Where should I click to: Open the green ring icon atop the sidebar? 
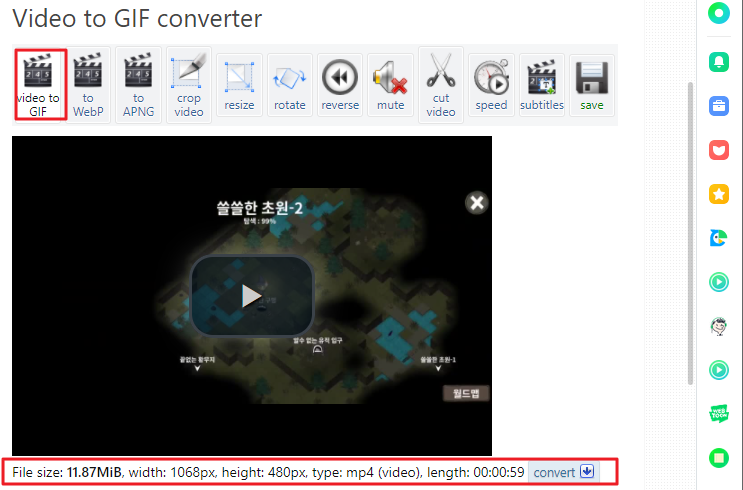[x=719, y=13]
